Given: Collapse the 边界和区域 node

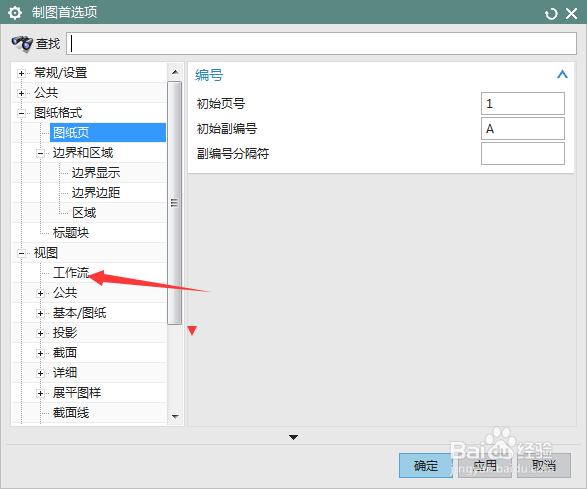Looking at the screenshot, I should click(x=40, y=154).
